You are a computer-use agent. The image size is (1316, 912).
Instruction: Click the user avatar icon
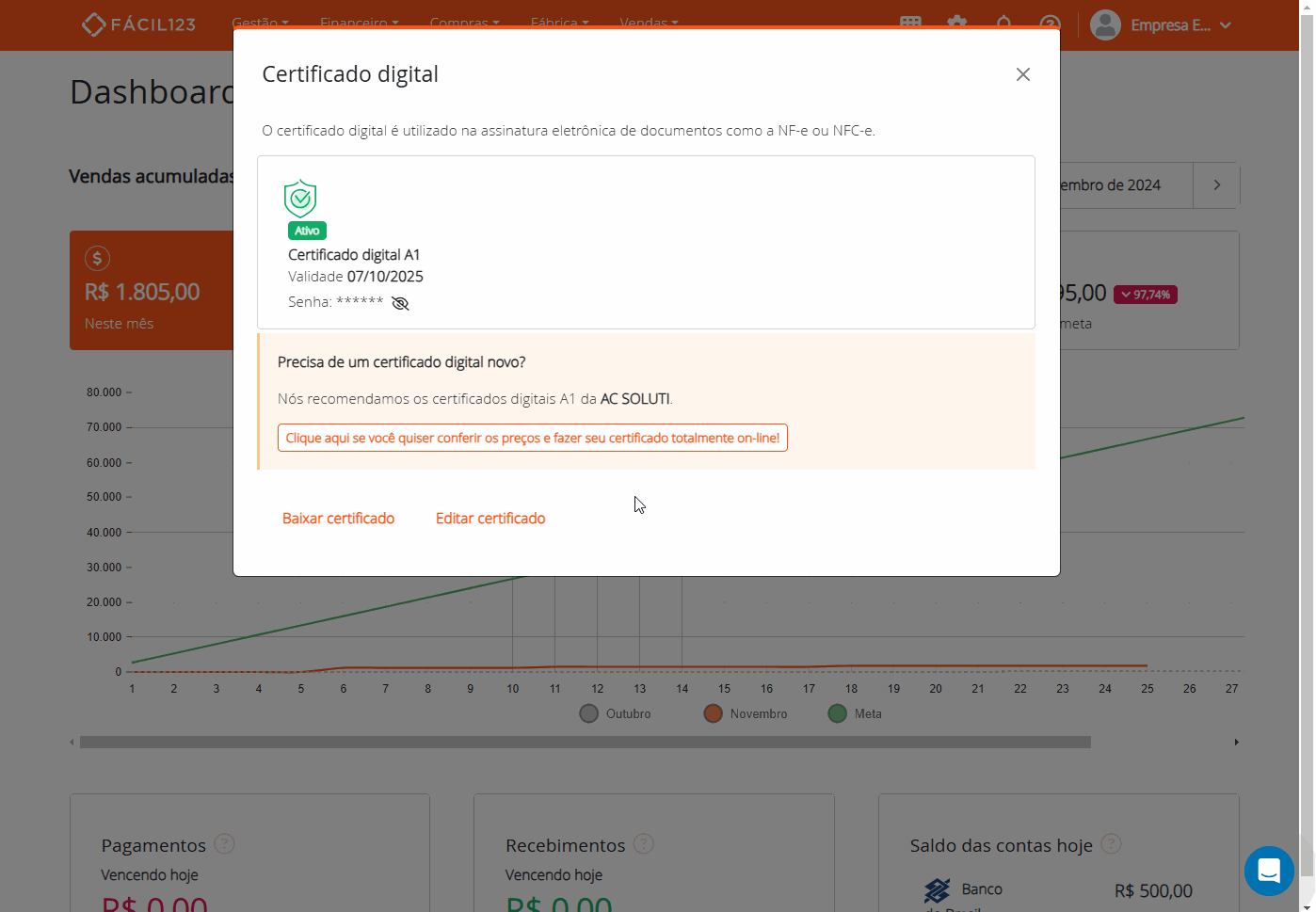pyautogui.click(x=1105, y=25)
